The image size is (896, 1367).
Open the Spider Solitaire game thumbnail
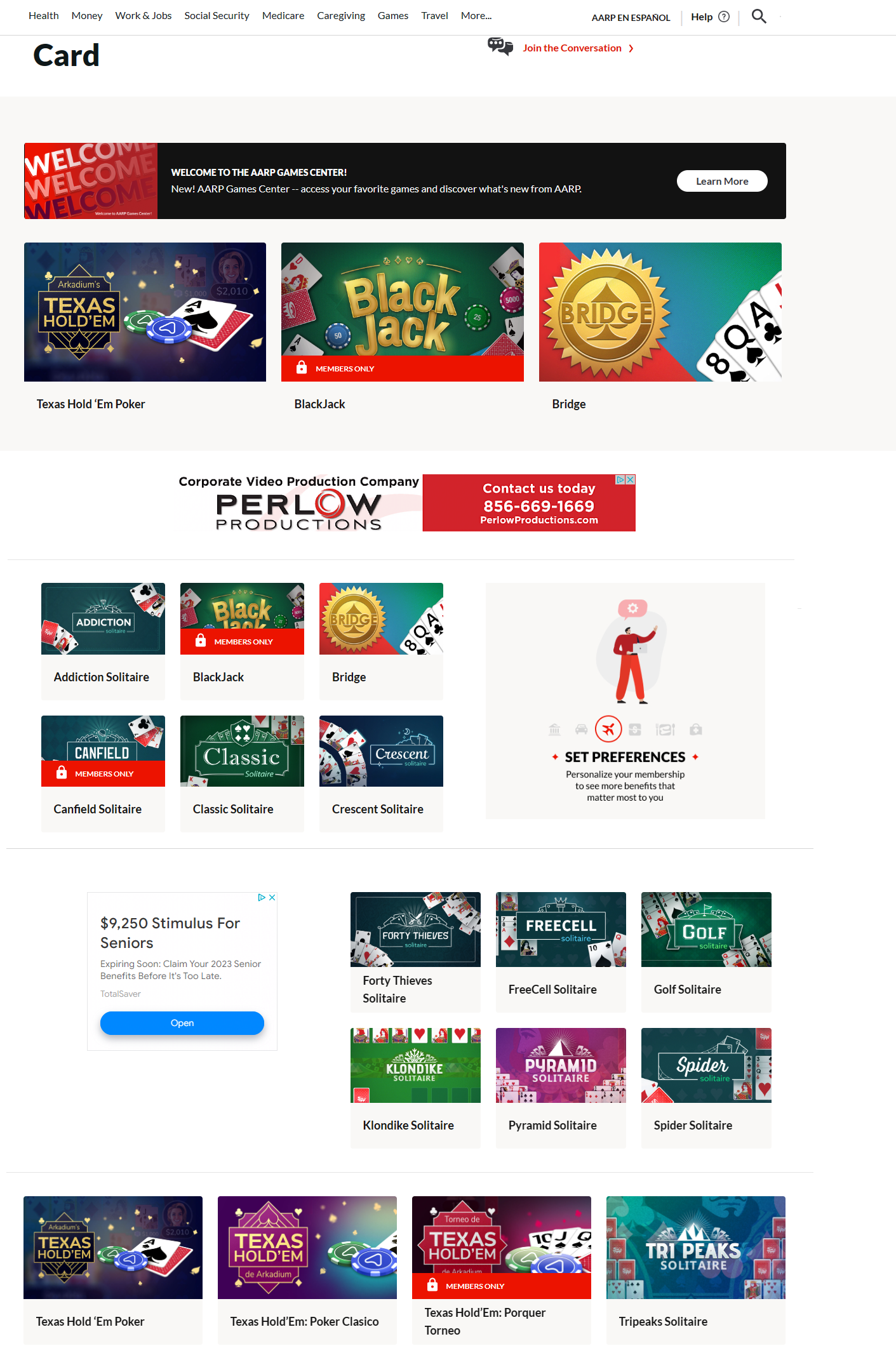click(706, 1065)
